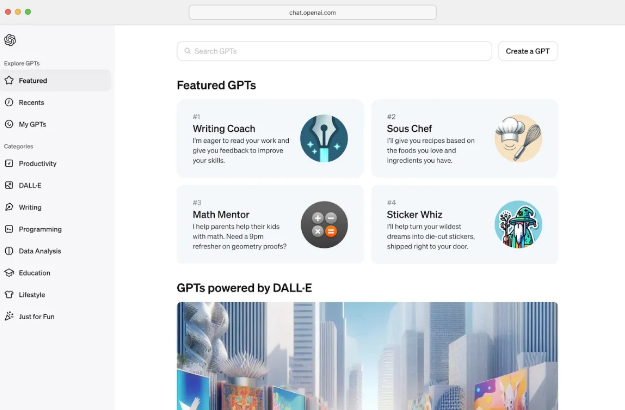Click the 'Categories' sidebar label
Viewport: 625px width, 410px height.
point(18,147)
